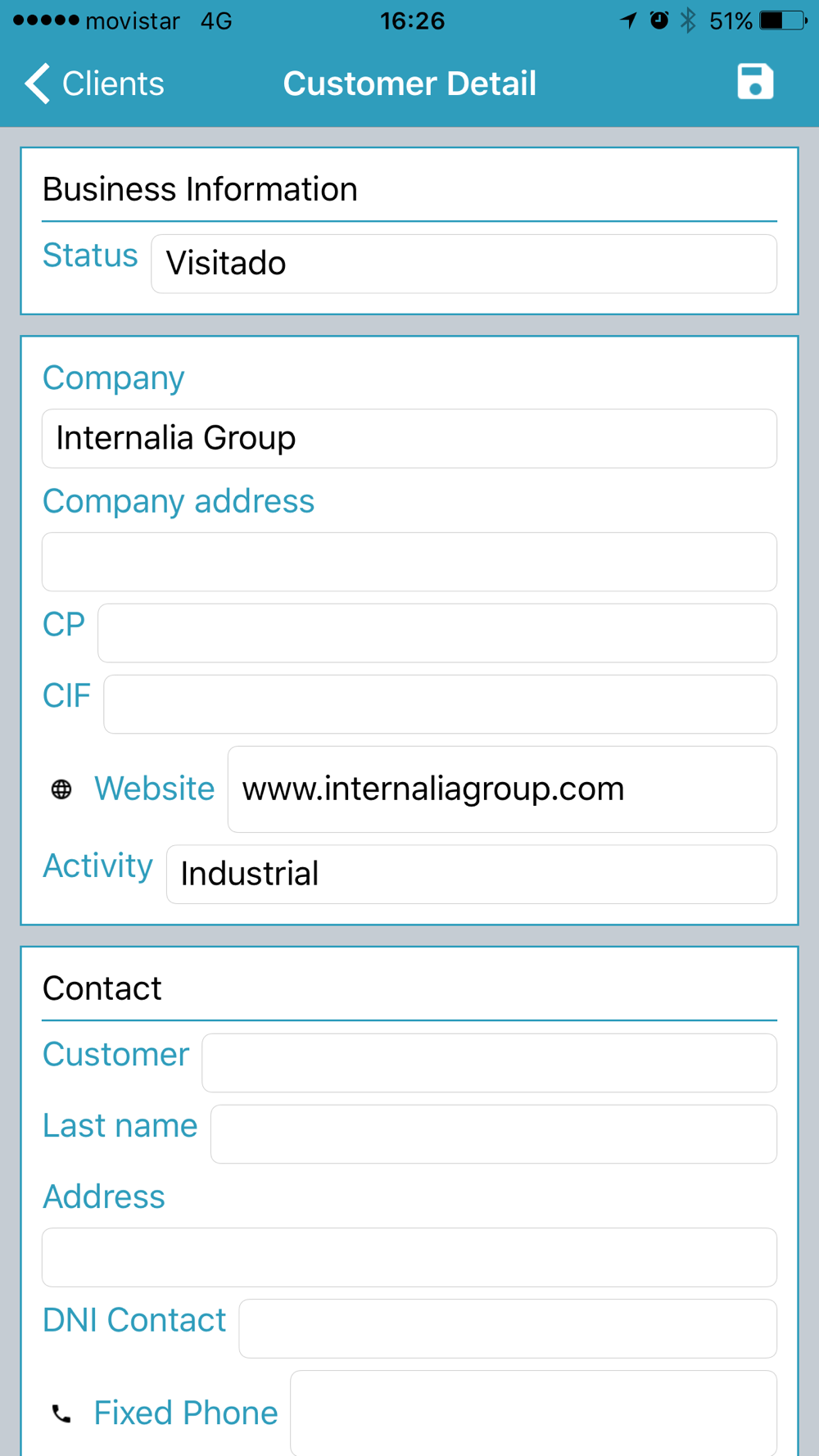Tap the alarm clock status icon
Viewport: 819px width, 1456px height.
click(659, 20)
